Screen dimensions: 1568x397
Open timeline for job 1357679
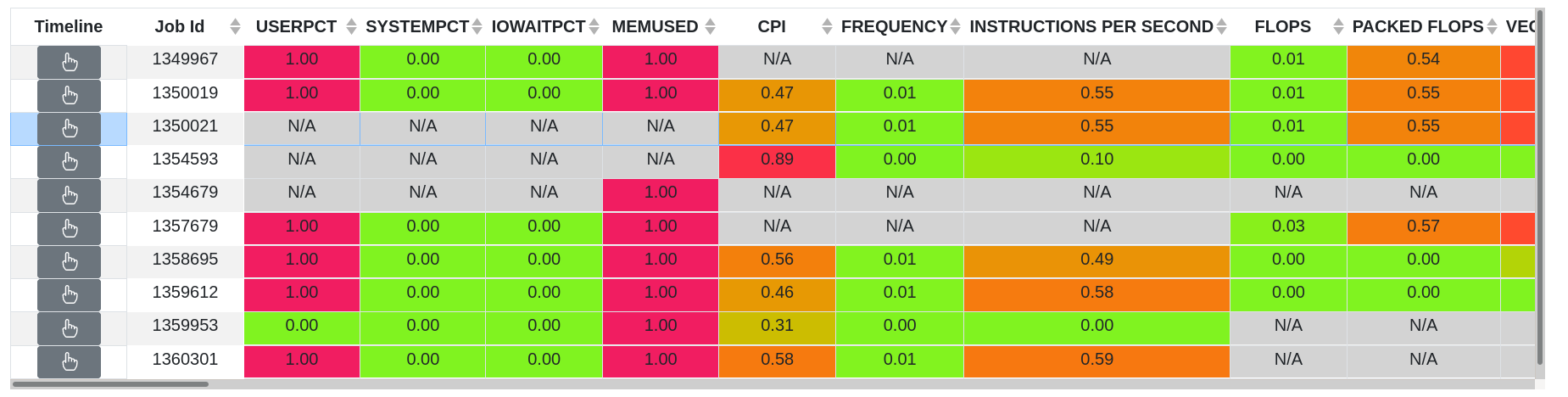tap(69, 229)
